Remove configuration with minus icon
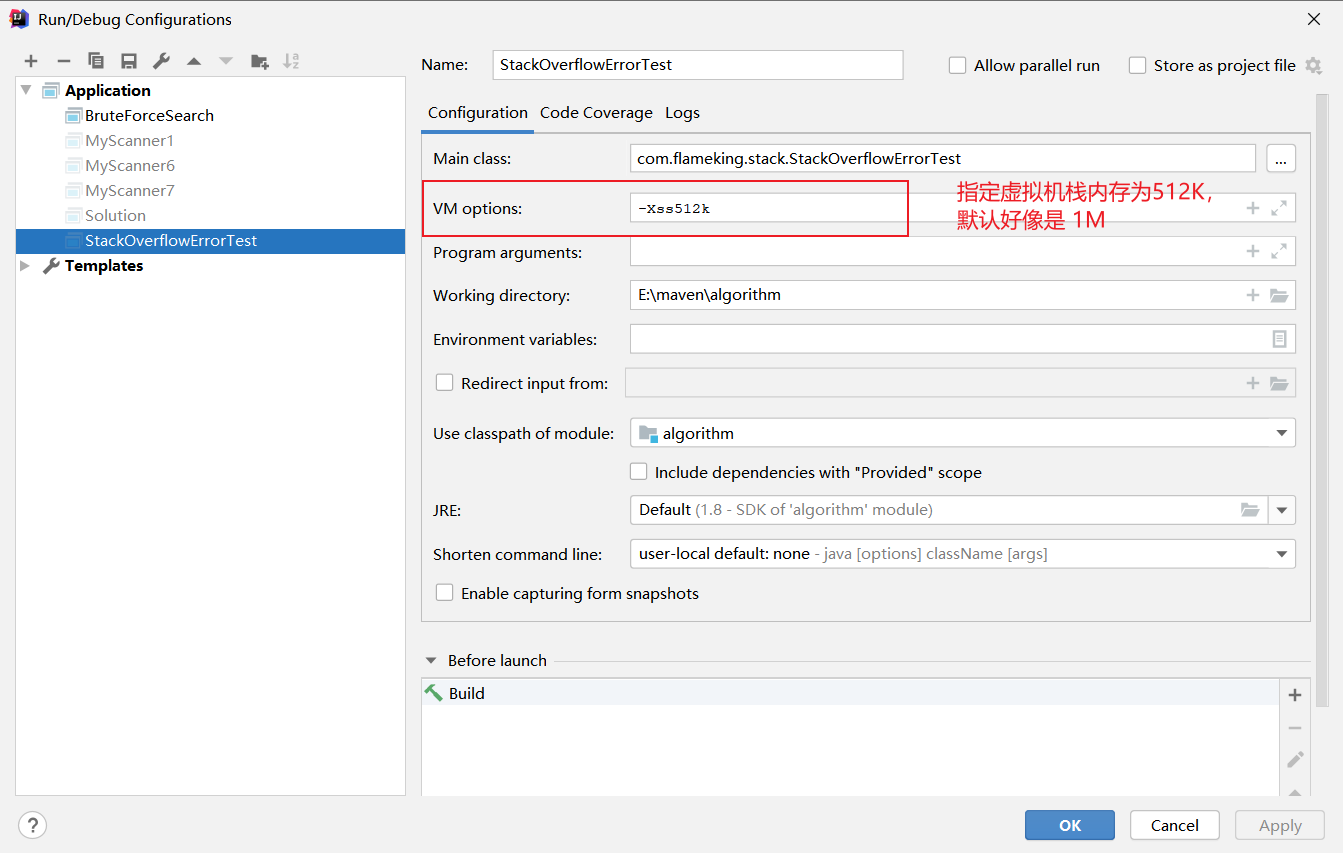Screen dimensions: 1343x853 click(63, 61)
